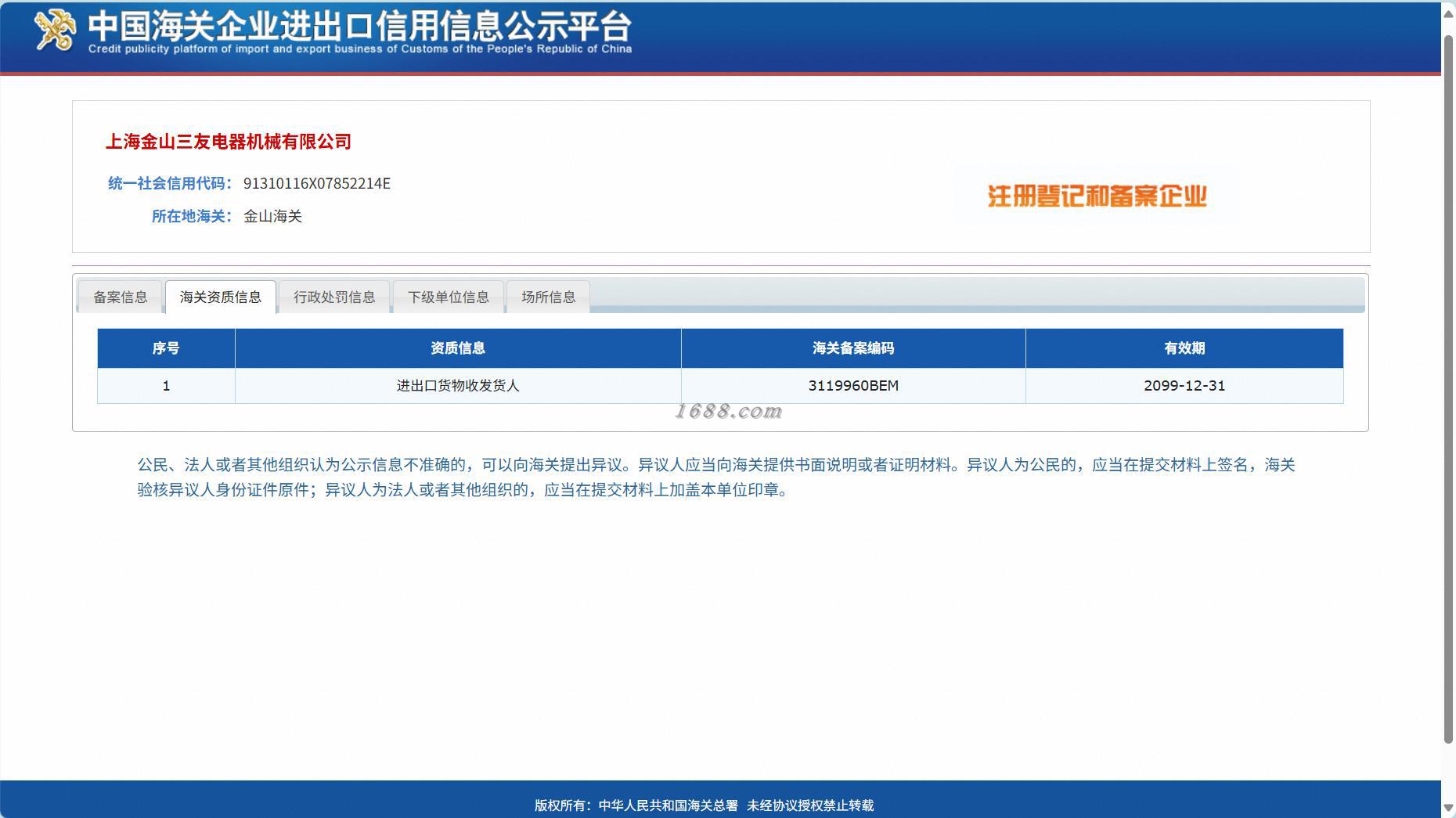
Task: Click the 海关备案编码 column header
Action: point(853,348)
